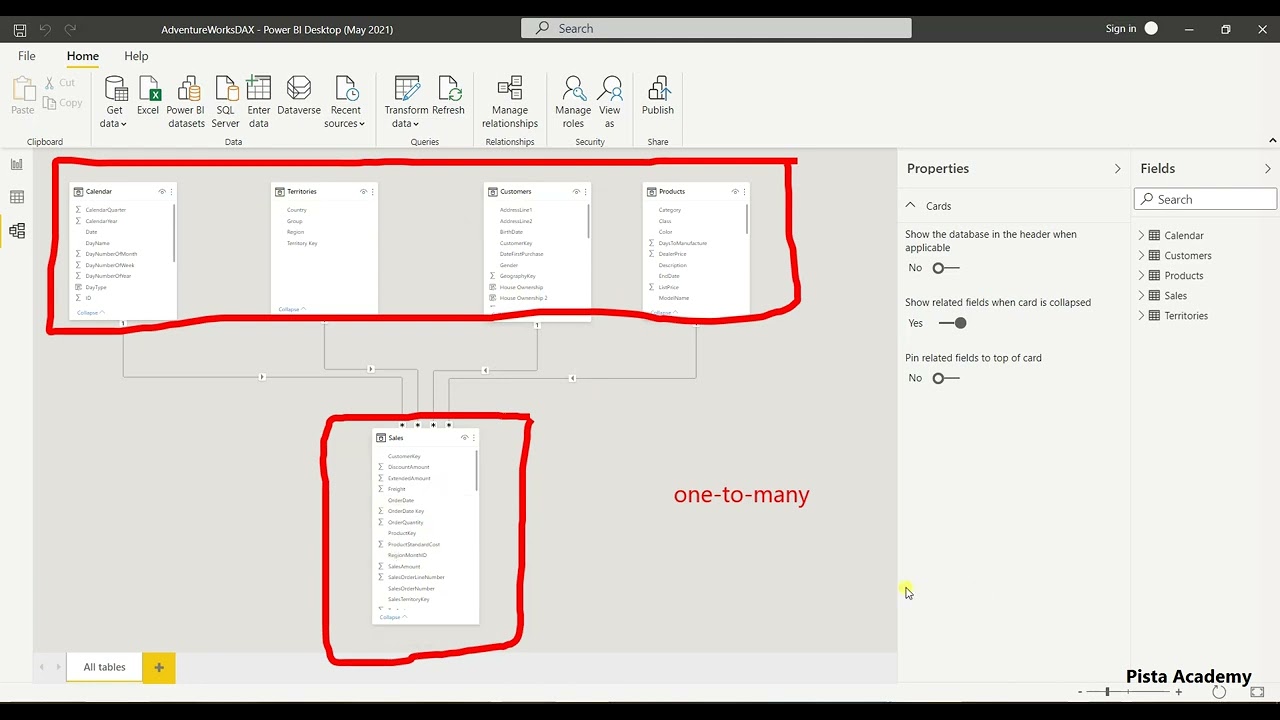Toggle Pin related fields to top switch
The image size is (1280, 720).
(945, 378)
